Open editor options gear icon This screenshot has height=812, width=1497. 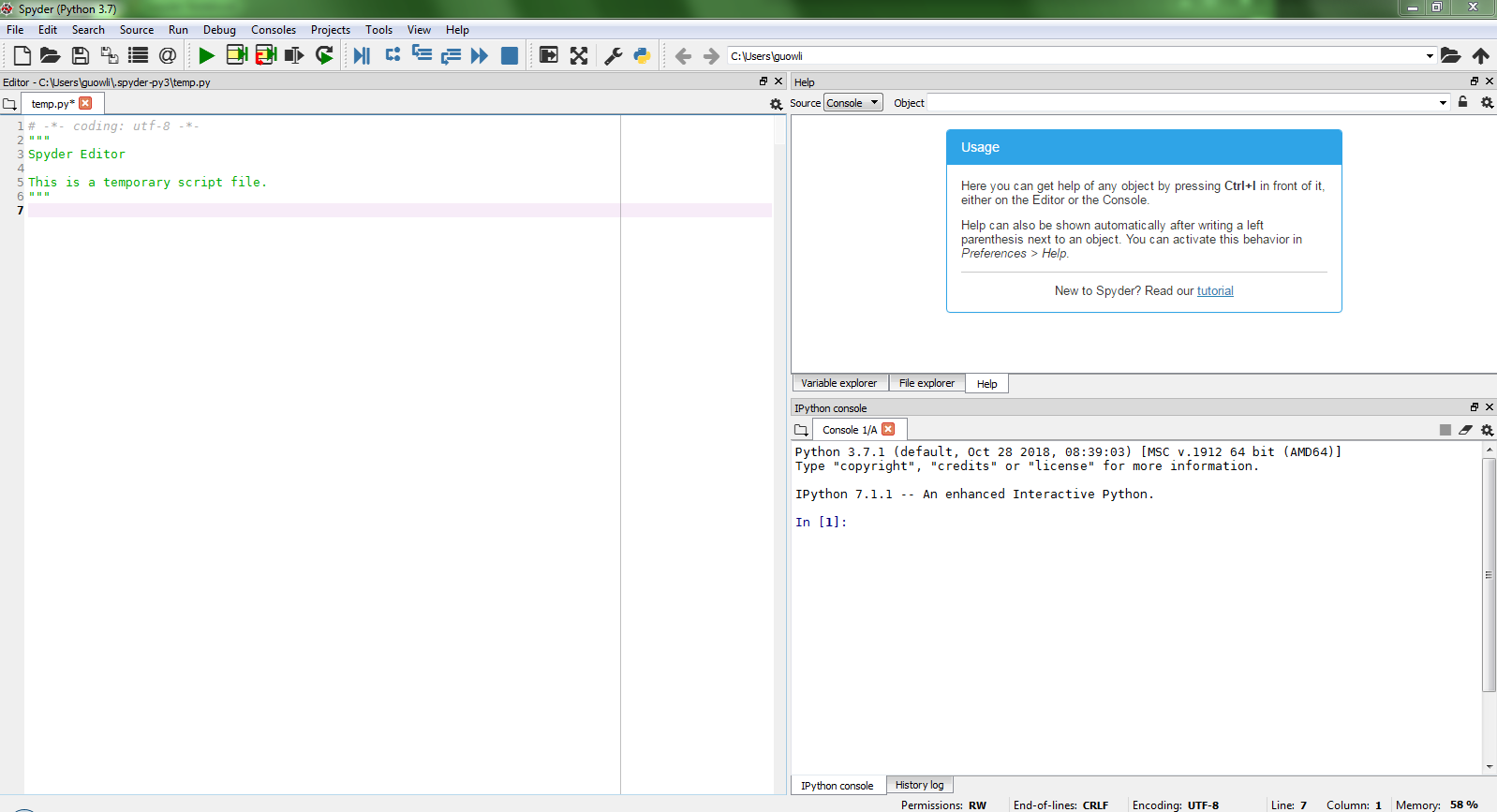click(776, 104)
